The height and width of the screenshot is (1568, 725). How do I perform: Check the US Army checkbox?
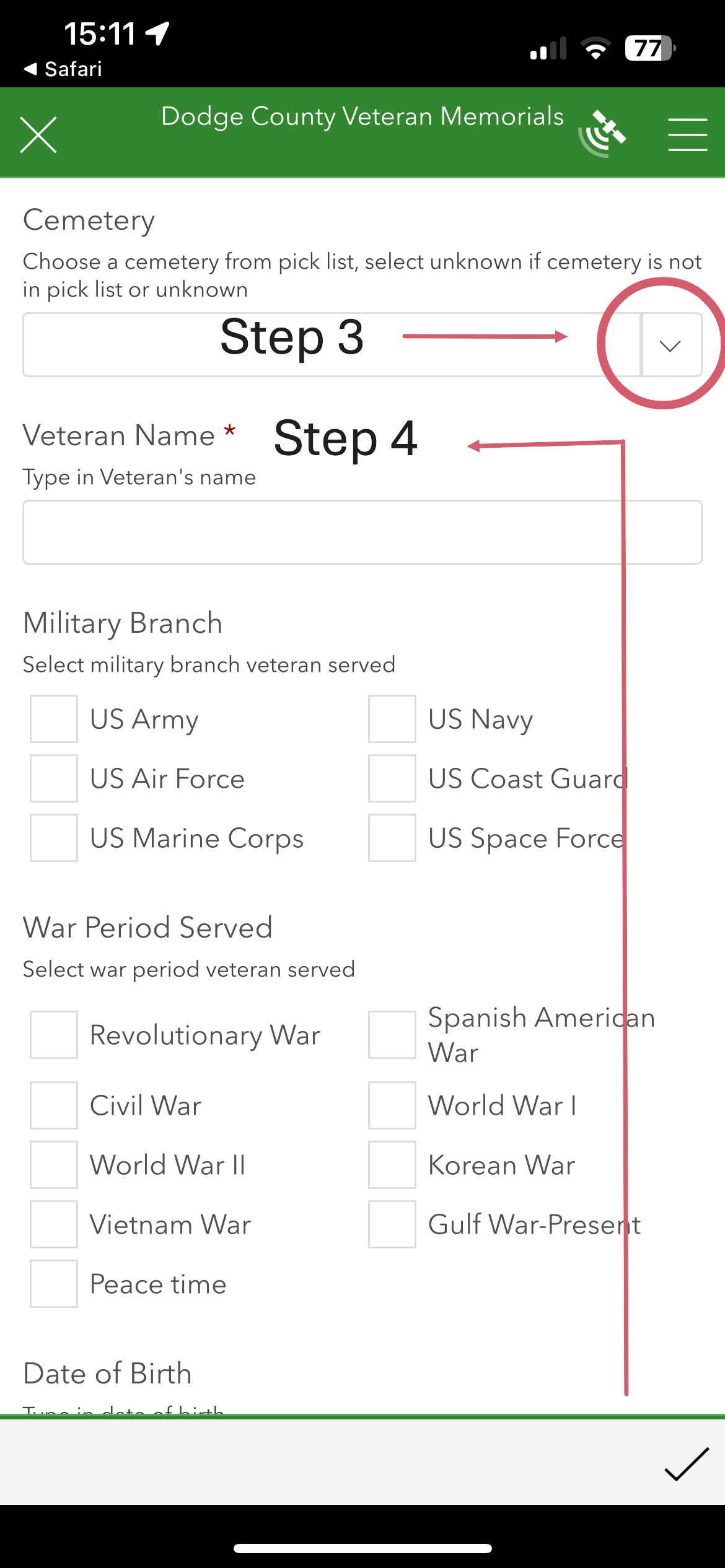(54, 719)
